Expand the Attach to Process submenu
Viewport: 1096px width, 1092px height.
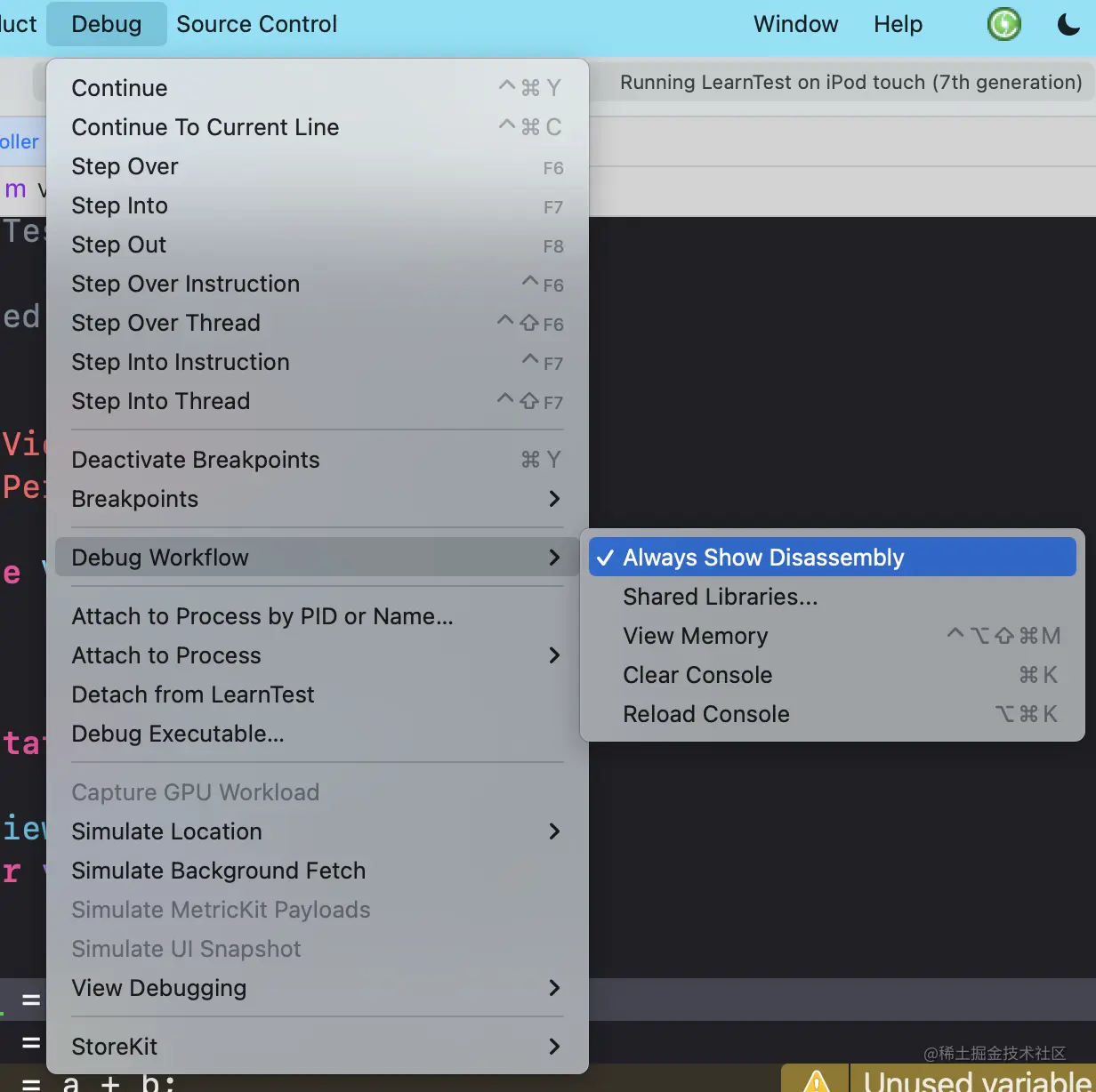(x=318, y=655)
